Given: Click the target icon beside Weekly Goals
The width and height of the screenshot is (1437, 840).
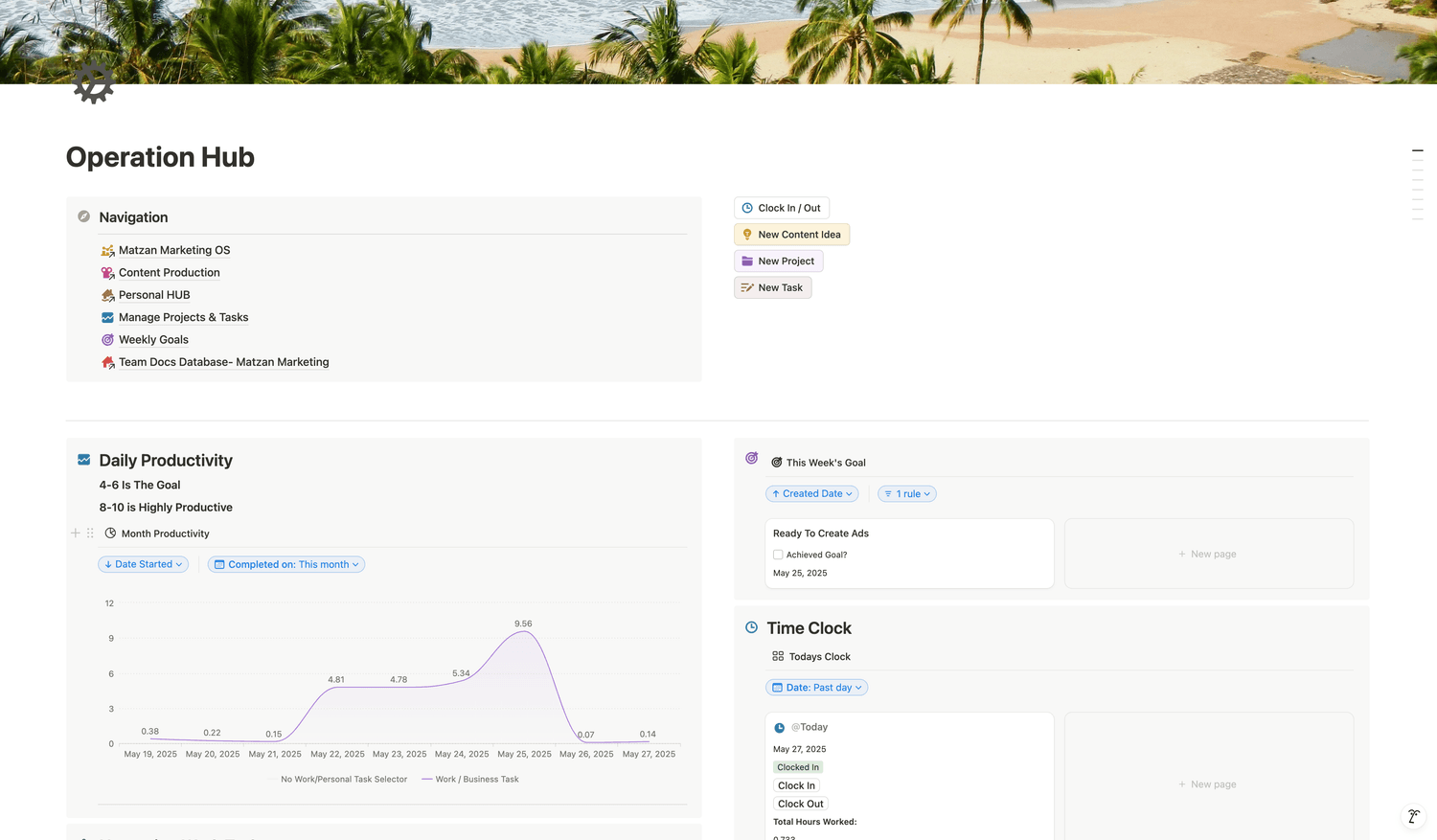Looking at the screenshot, I should 107,340.
